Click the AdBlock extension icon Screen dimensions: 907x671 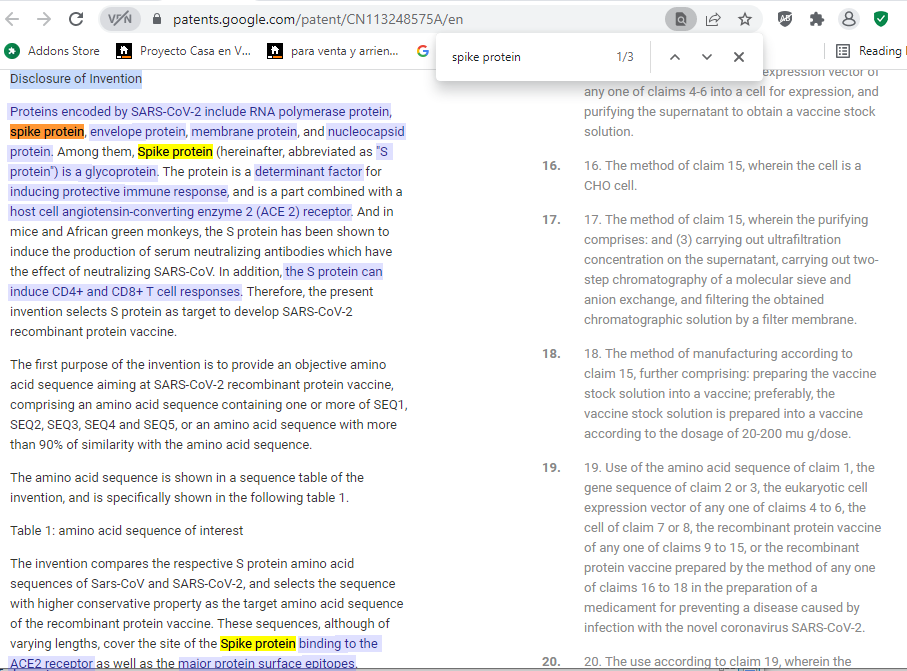click(786, 19)
